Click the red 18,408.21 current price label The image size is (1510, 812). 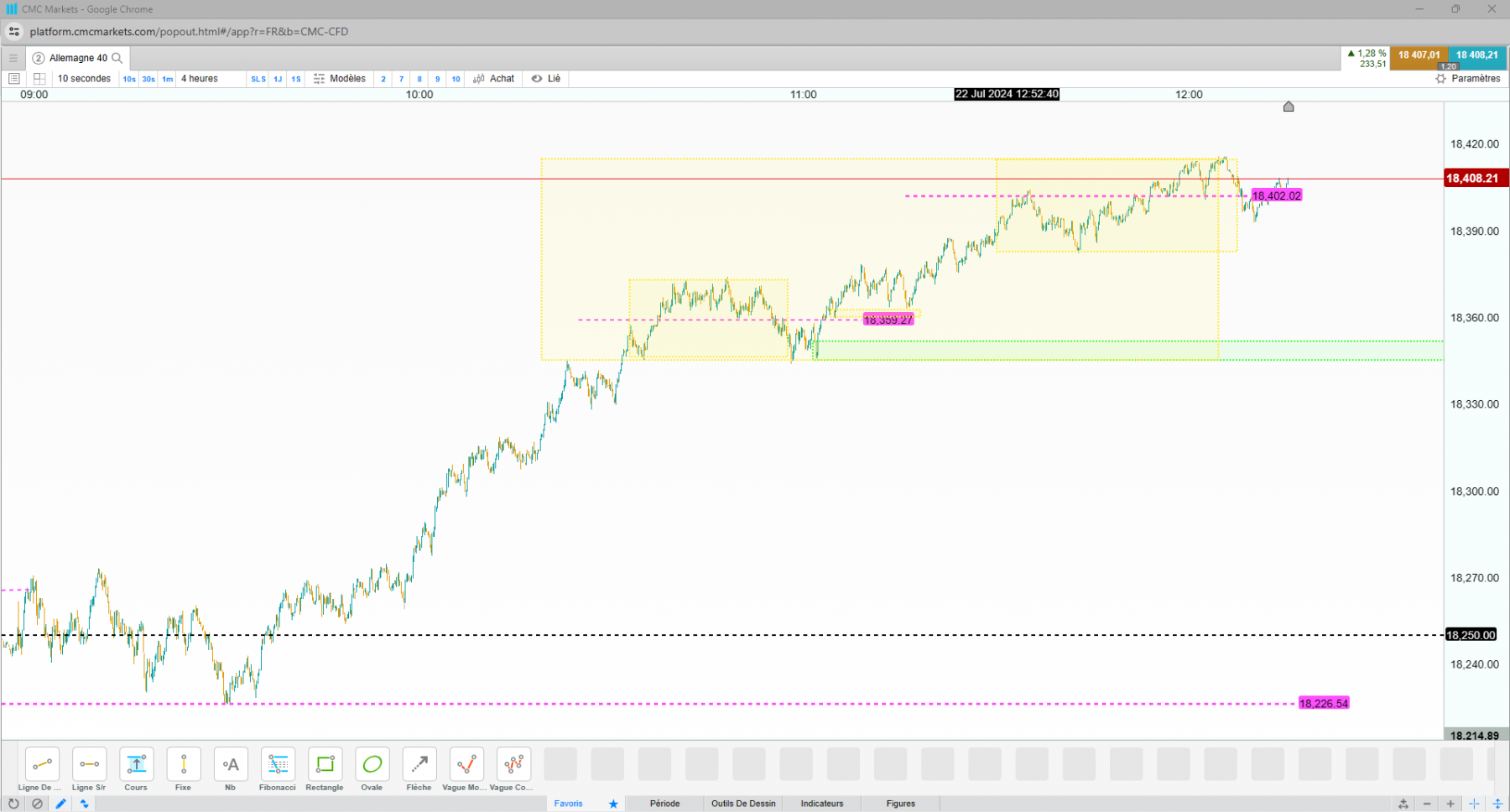[x=1476, y=178]
